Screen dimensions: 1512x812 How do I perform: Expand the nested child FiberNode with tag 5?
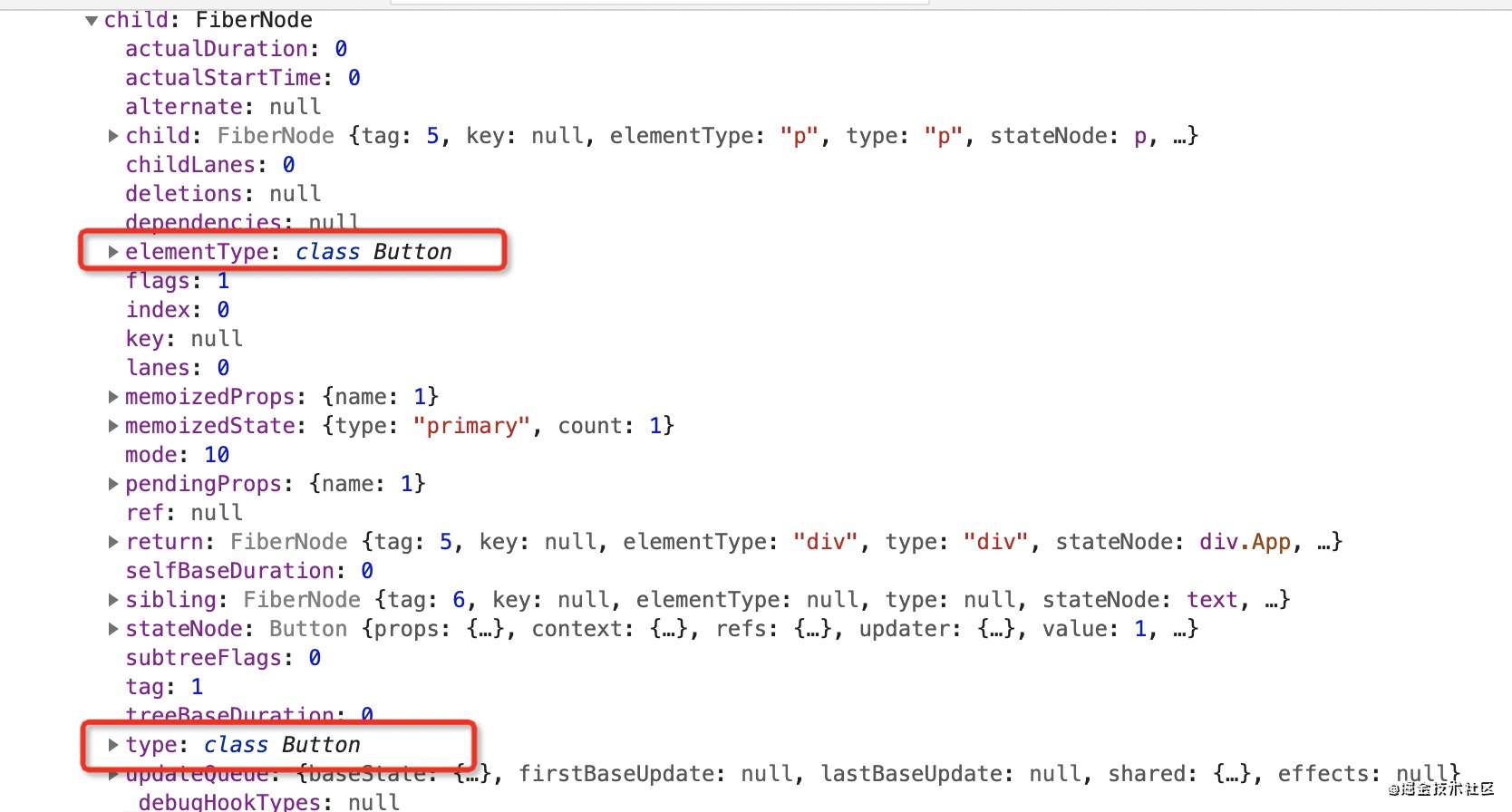pos(113,136)
